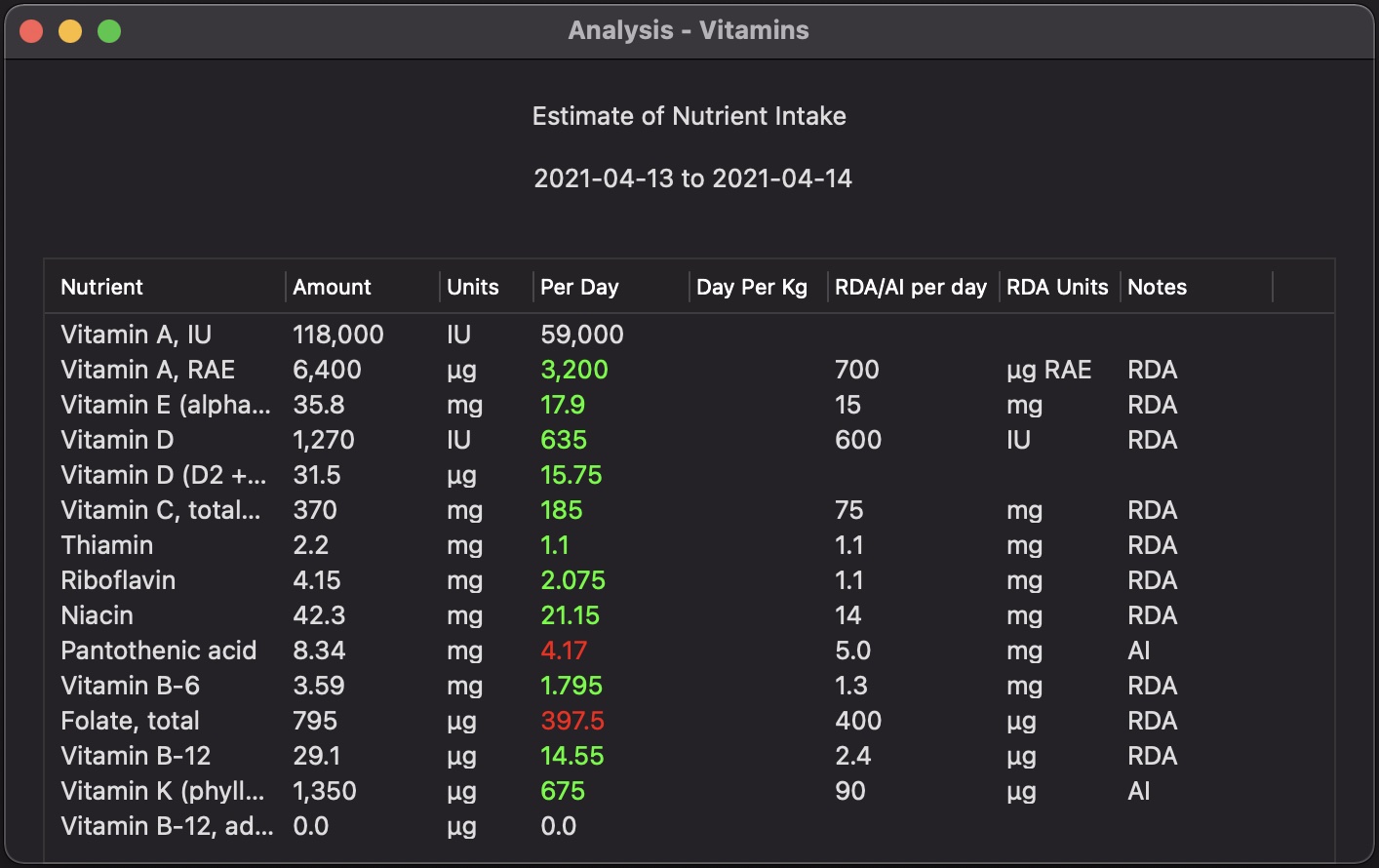
Task: Select the Vitamin A, RAE row
Action: coord(148,370)
